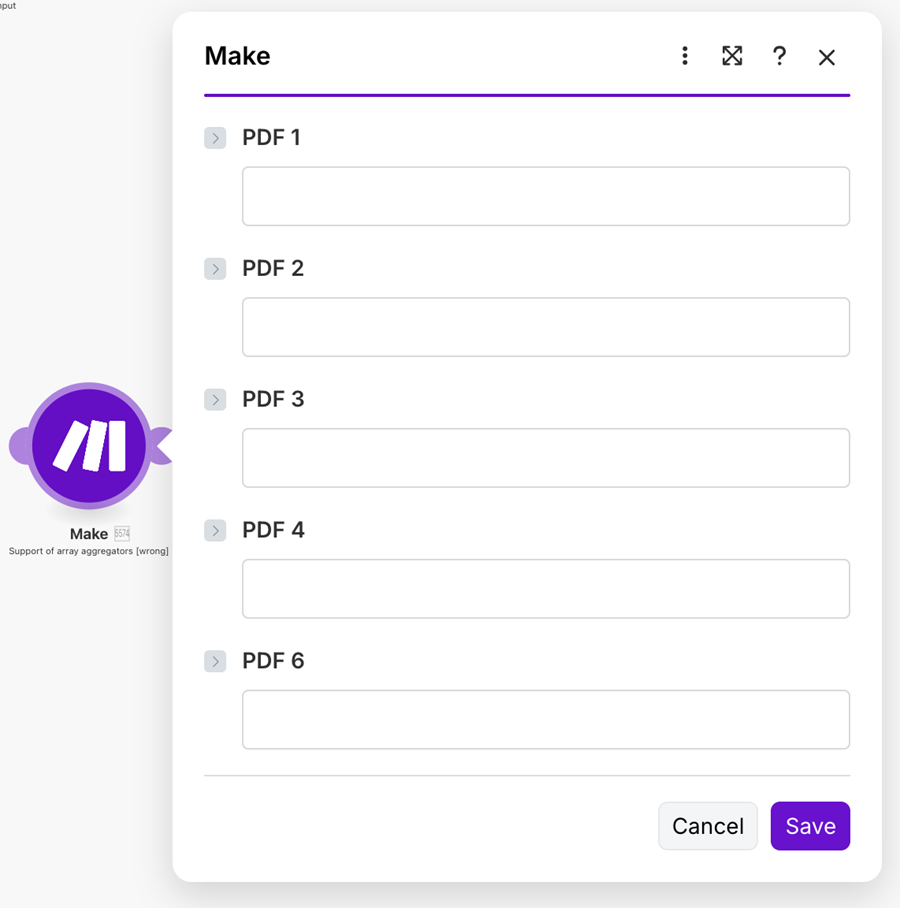The width and height of the screenshot is (900, 908).
Task: Expand the PDF 3 section chevron
Action: (x=215, y=400)
